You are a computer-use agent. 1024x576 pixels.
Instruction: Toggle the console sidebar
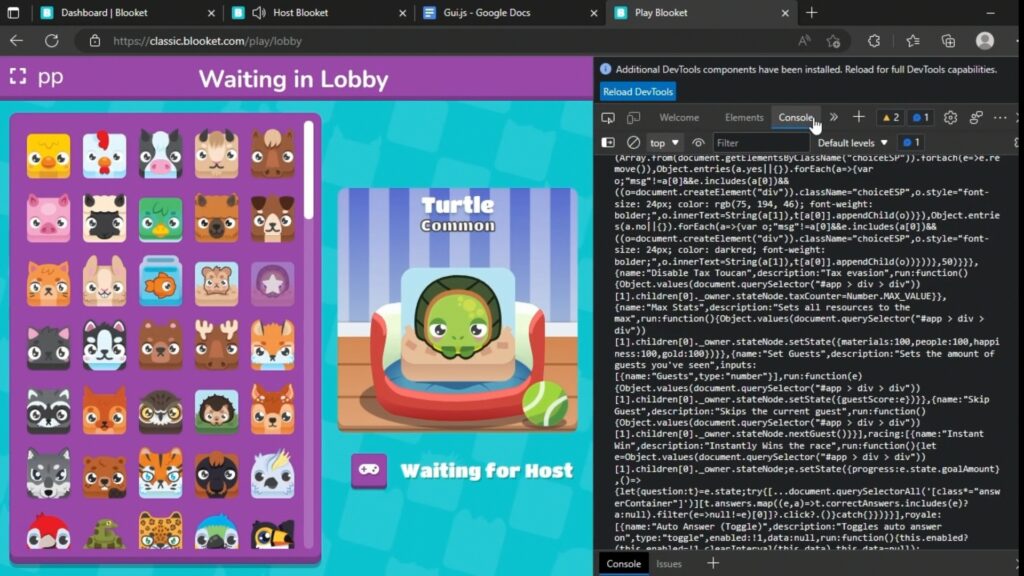608,142
